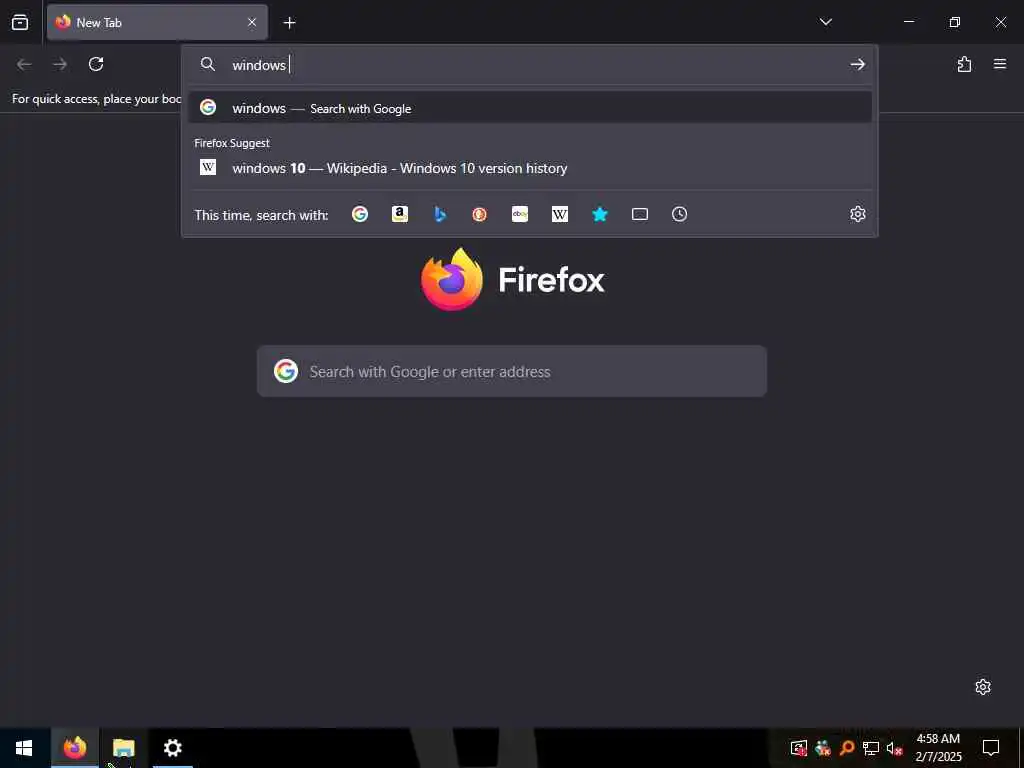Go back one page
1024x768 pixels.
24,64
